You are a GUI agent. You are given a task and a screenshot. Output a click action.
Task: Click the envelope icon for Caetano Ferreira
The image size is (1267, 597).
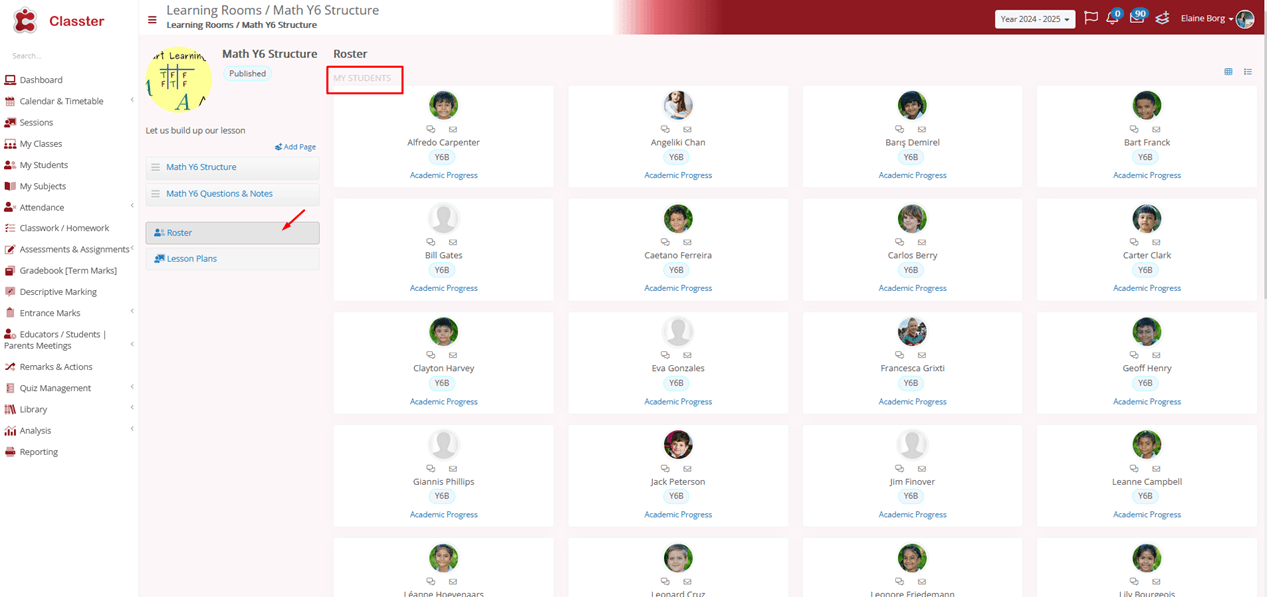coord(687,242)
